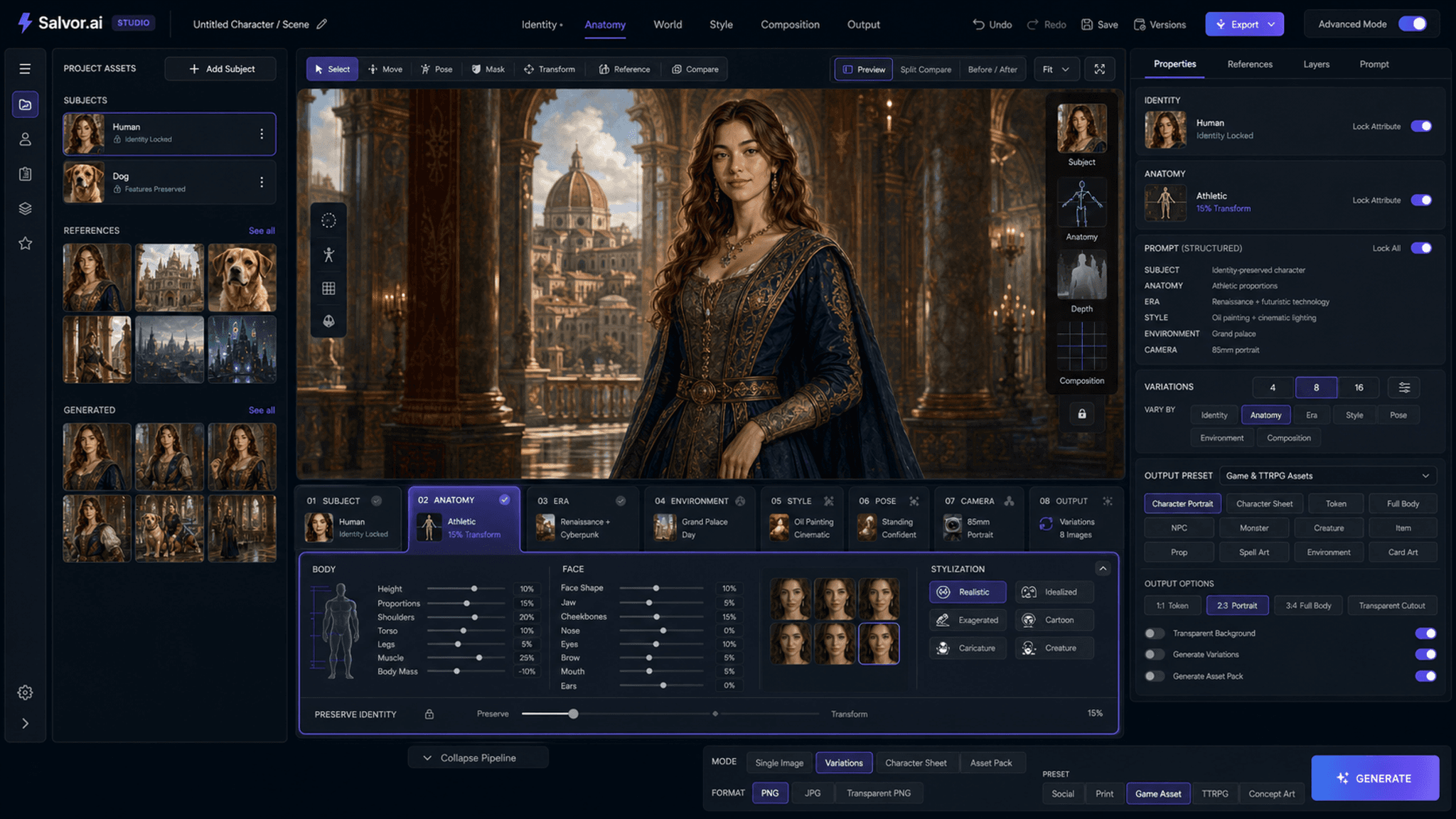
Task: Click Add Subject button
Action: coord(221,69)
